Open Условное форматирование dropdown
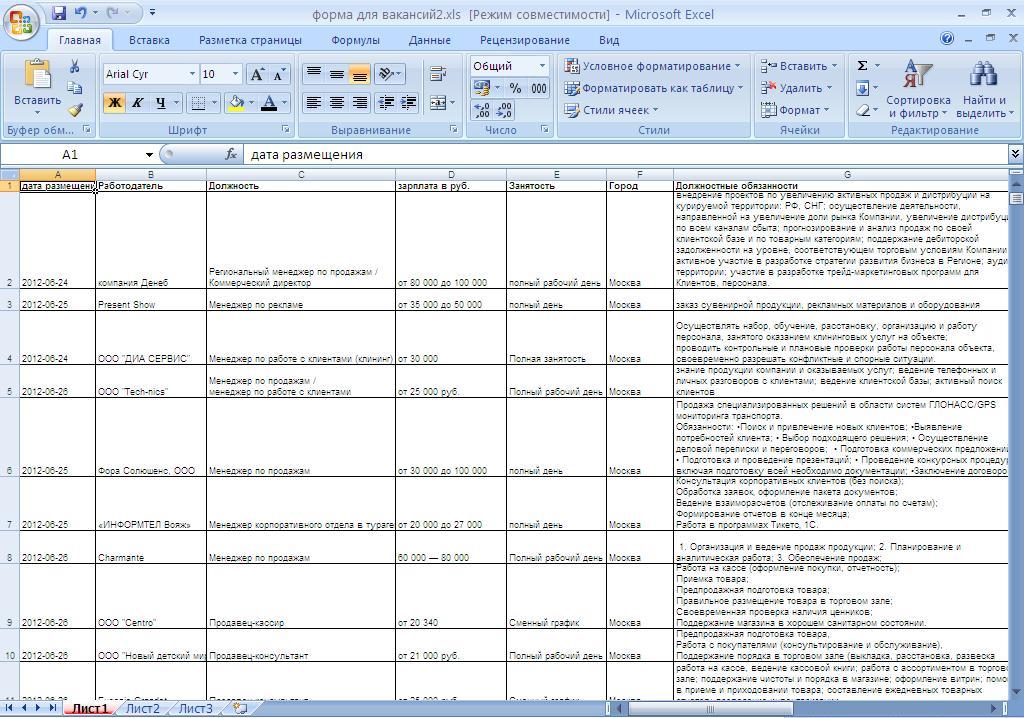 (653, 66)
